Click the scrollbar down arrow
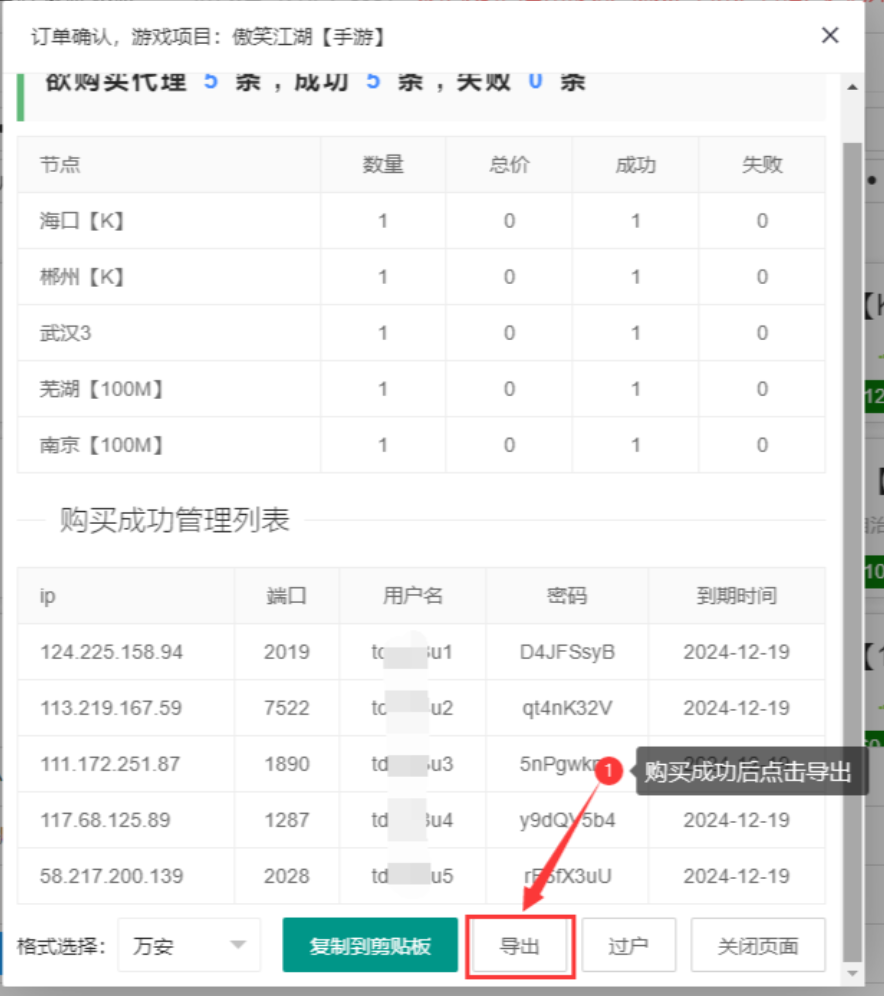The image size is (884, 996). click(x=852, y=973)
